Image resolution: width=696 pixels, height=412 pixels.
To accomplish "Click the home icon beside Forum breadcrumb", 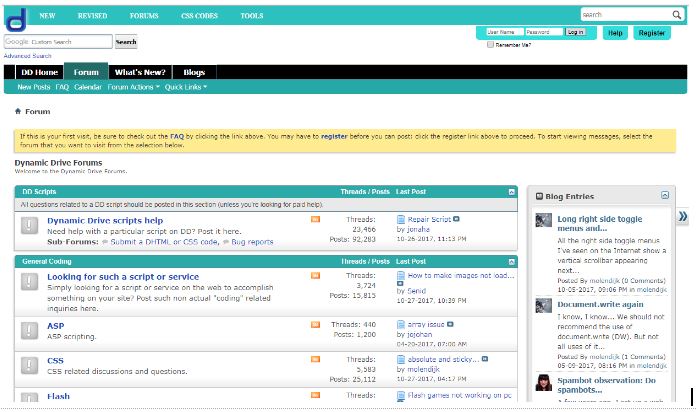I will (18, 111).
